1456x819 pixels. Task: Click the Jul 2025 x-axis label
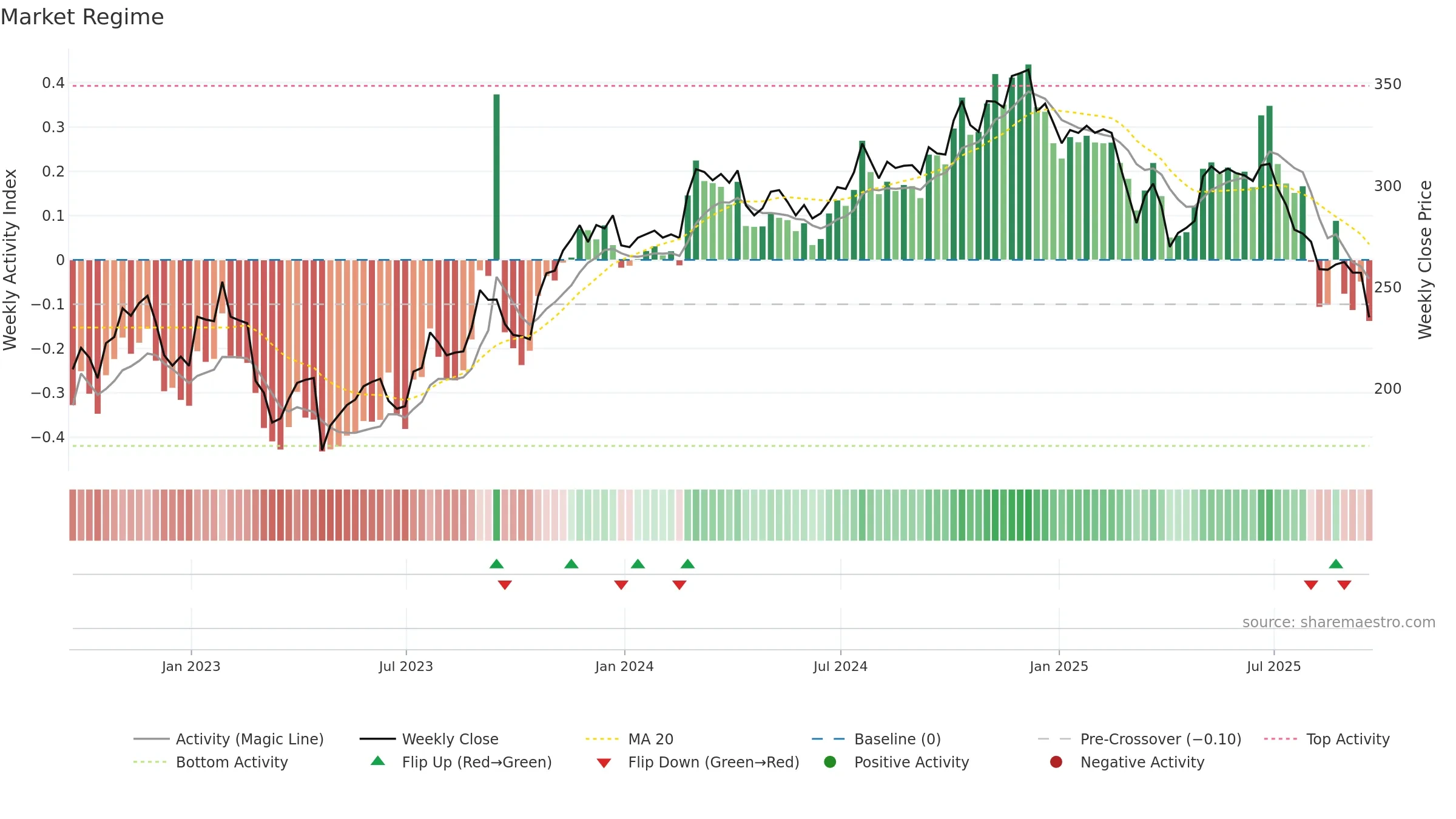1274,666
